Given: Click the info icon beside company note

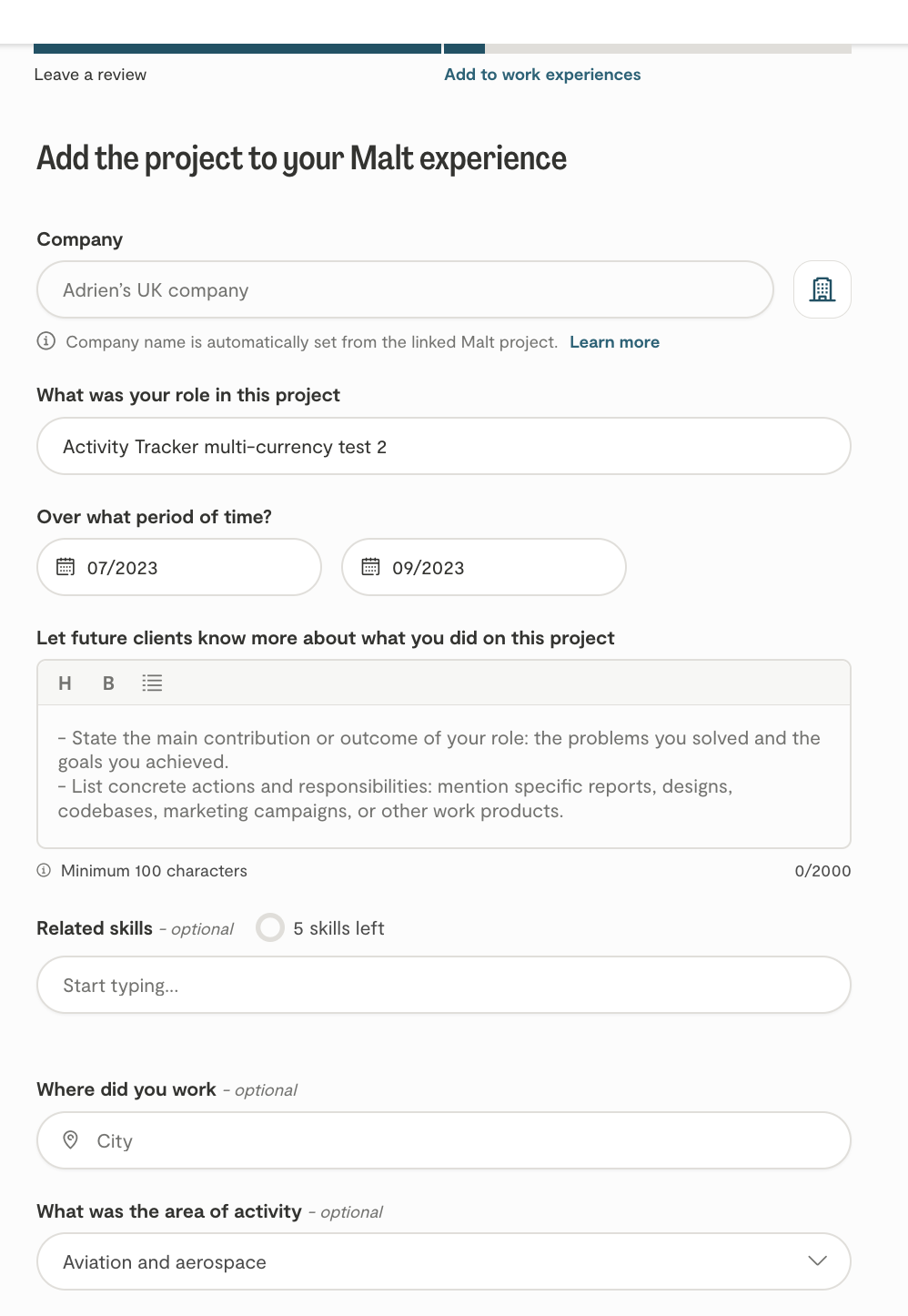Looking at the screenshot, I should [x=45, y=341].
